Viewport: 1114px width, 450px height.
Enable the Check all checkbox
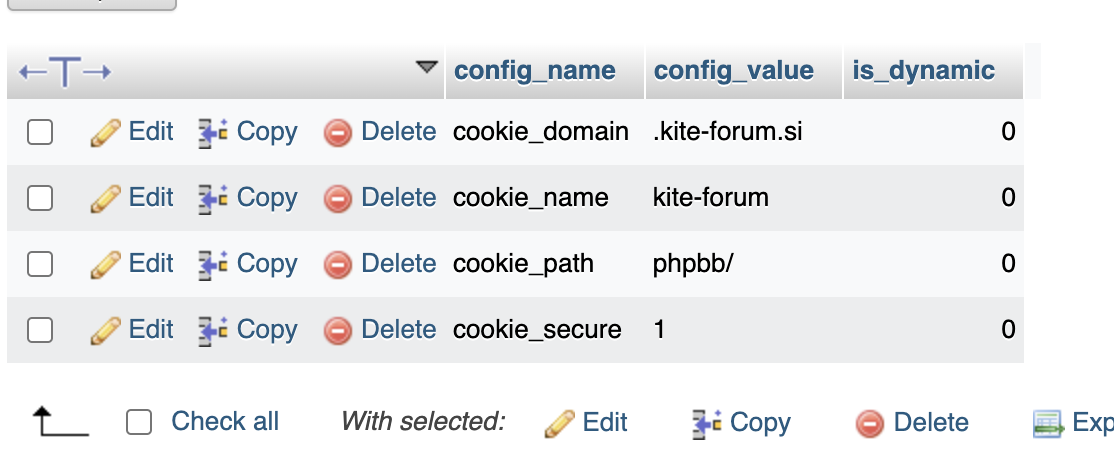[139, 422]
